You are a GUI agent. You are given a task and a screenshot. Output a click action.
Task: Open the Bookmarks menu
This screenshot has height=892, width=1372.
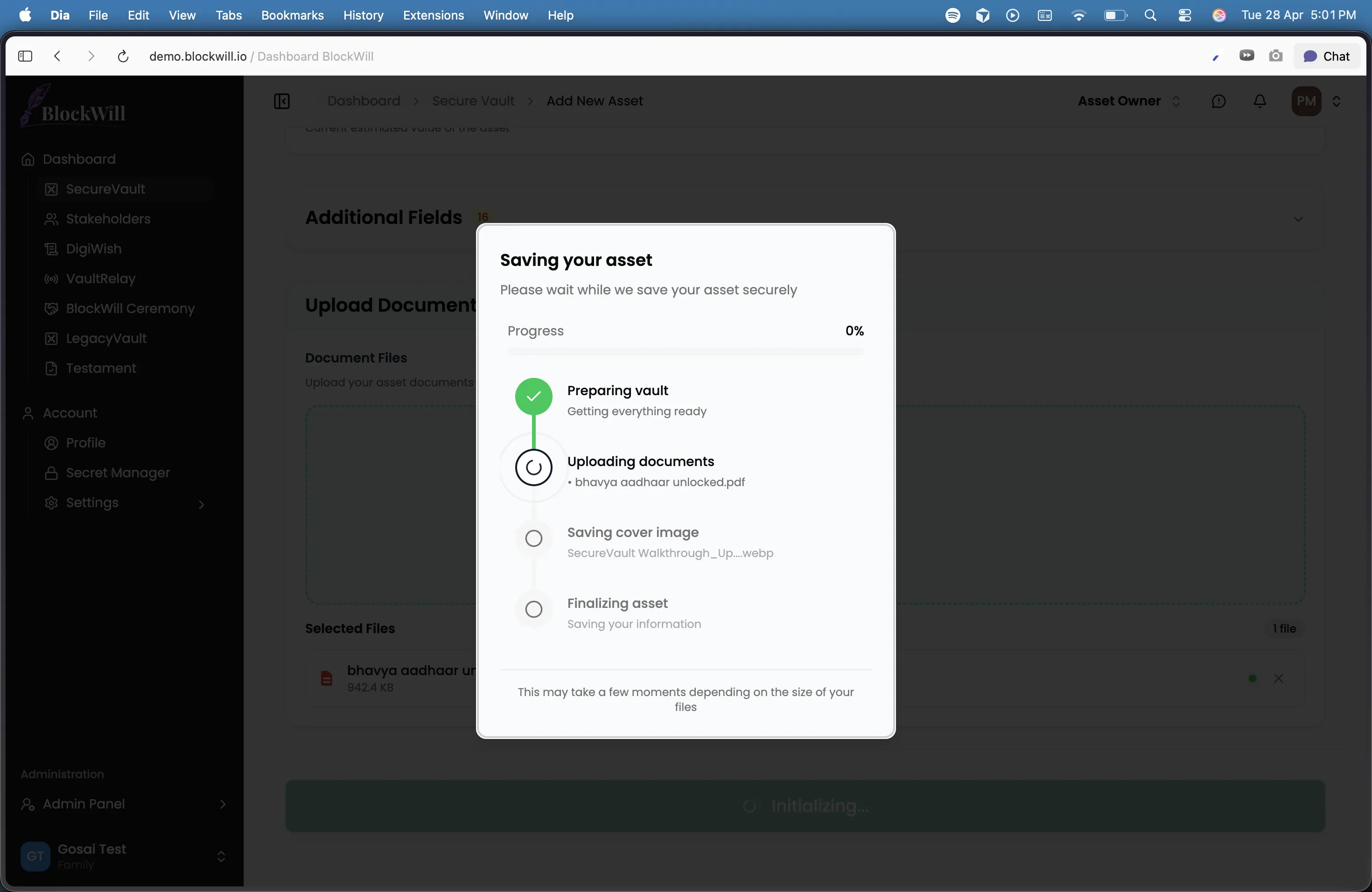pos(292,15)
